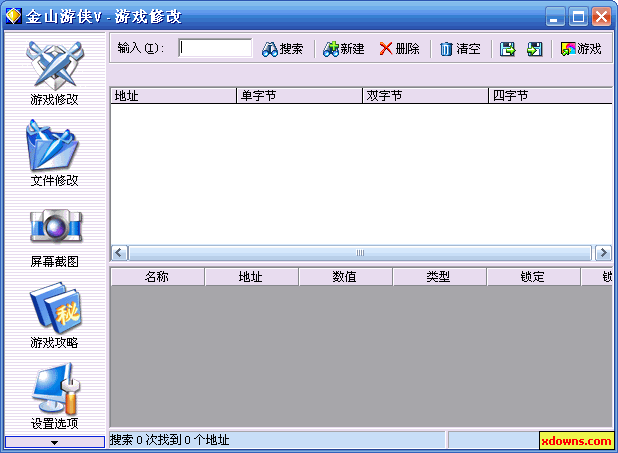Click the 类型 column header
The height and width of the screenshot is (453, 618).
[439, 277]
